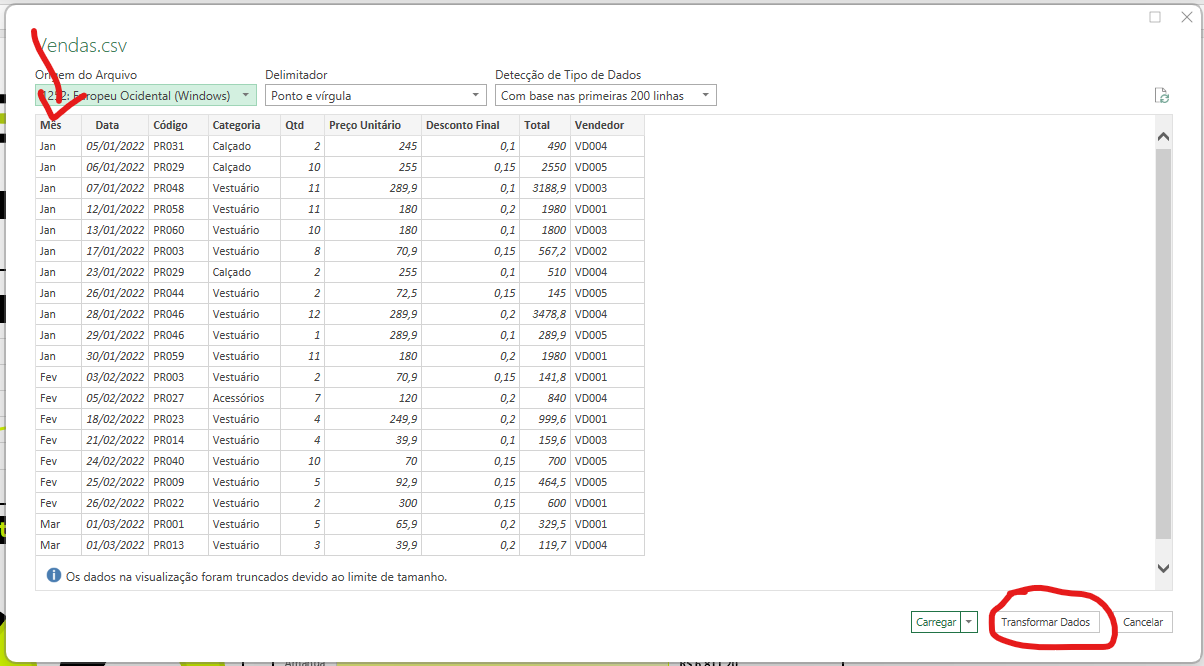Click the Transformar Dados button

1046,622
